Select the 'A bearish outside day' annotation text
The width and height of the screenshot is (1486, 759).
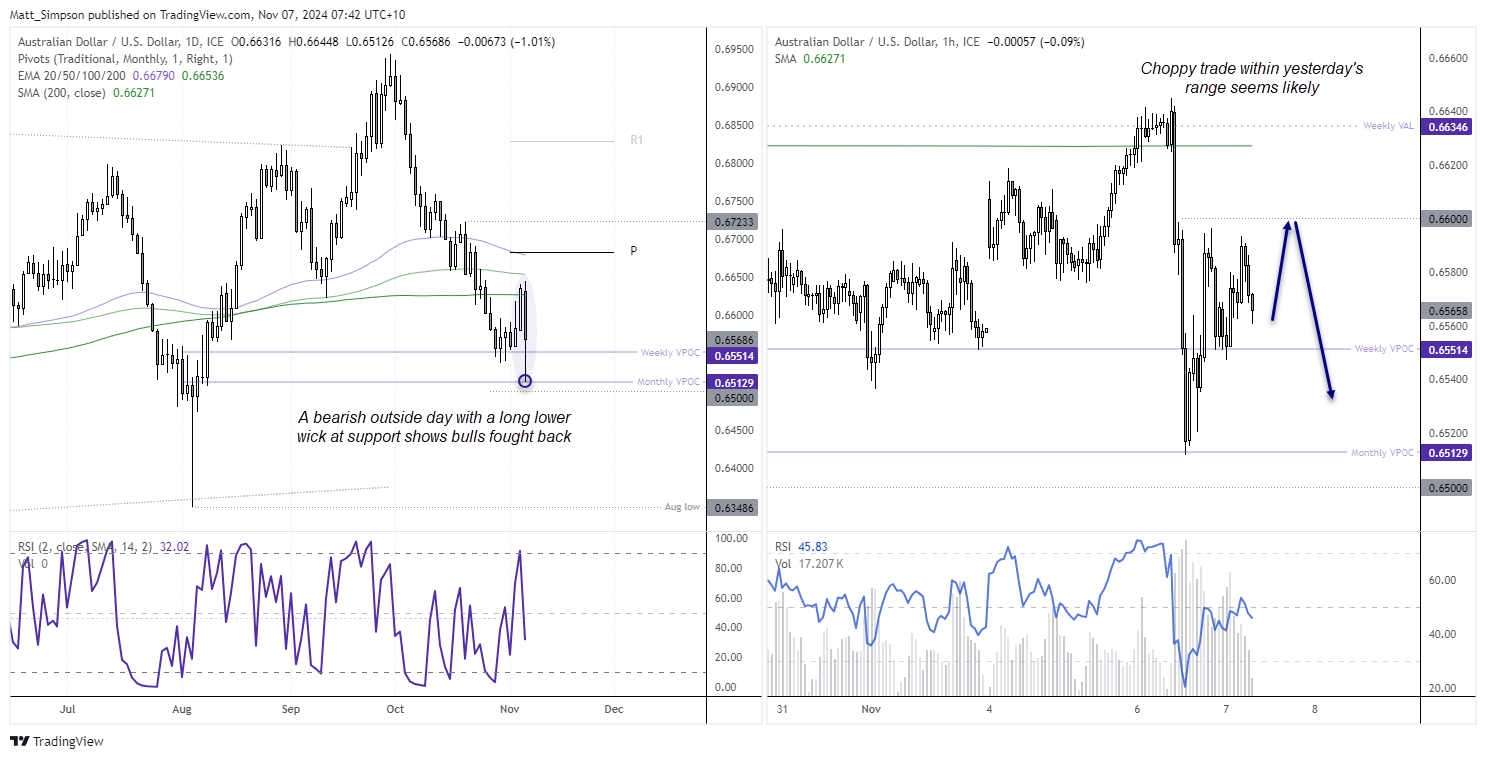435,427
